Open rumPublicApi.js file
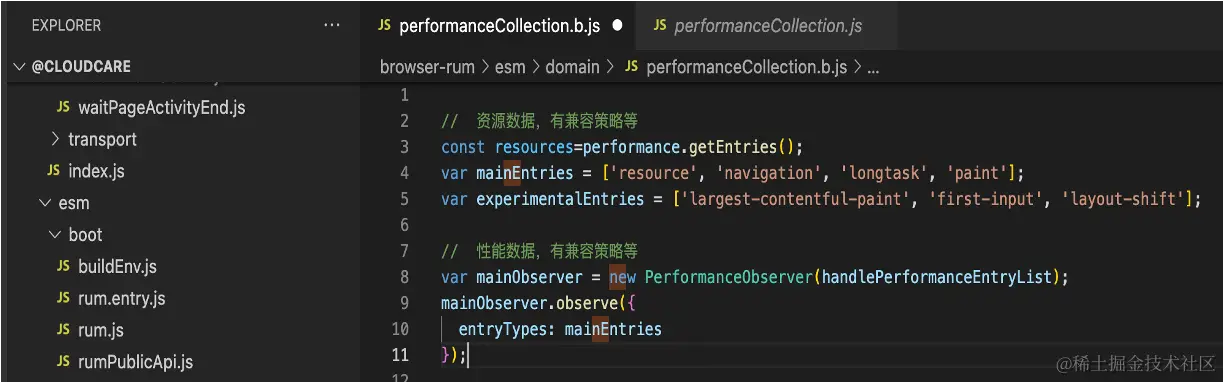 click(x=135, y=362)
